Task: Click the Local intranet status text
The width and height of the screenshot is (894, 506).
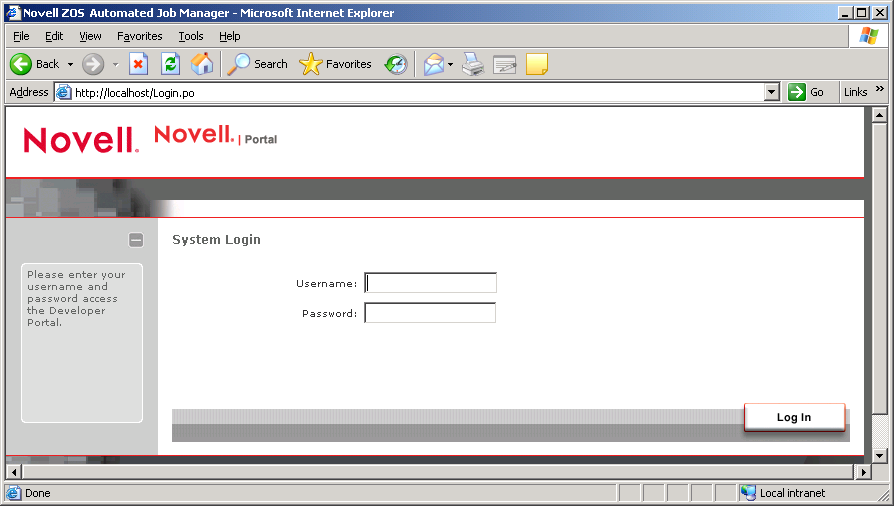Action: (792, 493)
